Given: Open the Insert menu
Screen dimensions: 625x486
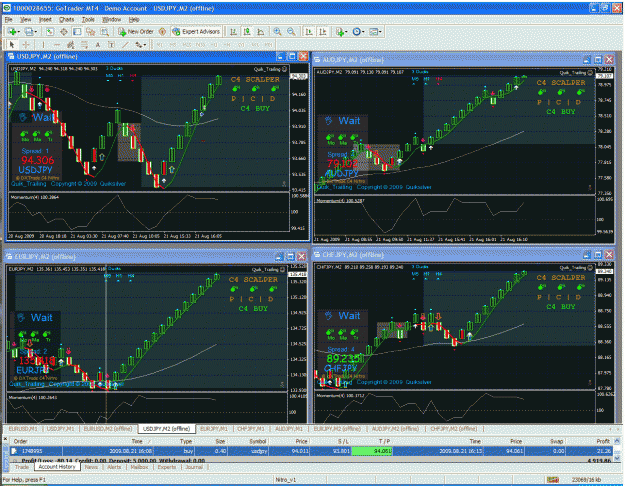Looking at the screenshot, I should 45,19.
